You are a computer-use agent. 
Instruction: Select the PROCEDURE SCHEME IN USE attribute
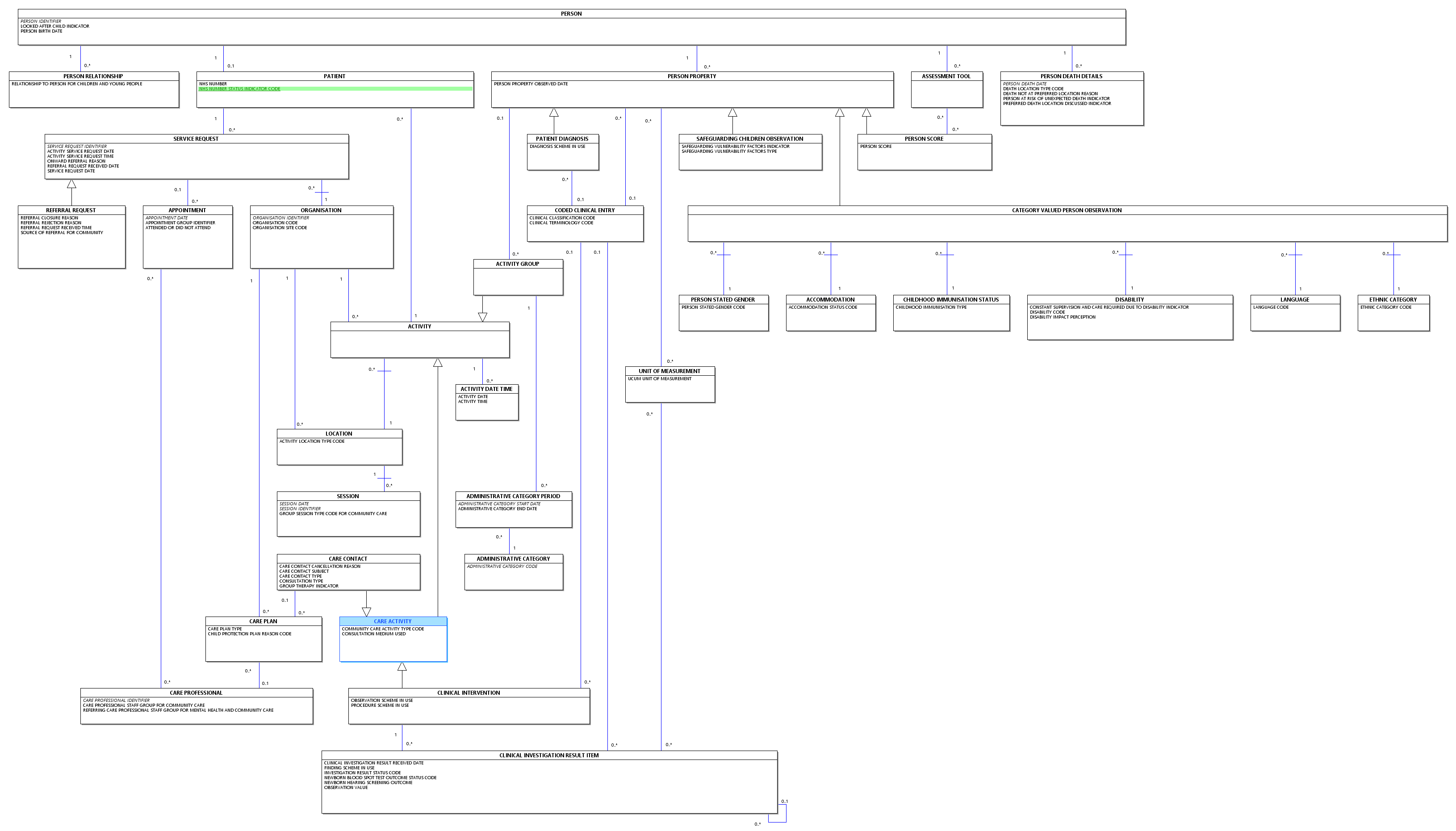coord(379,705)
